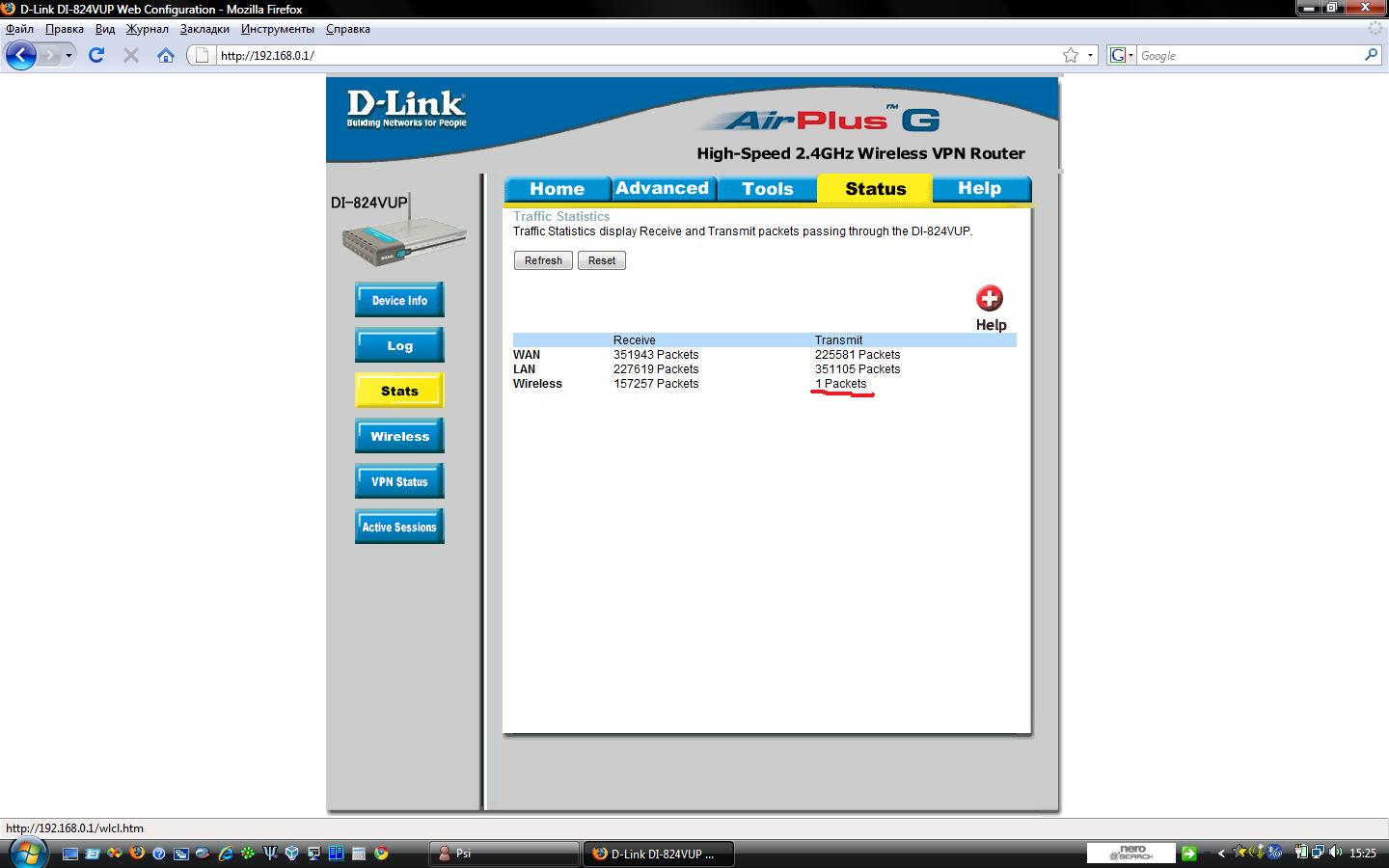Click the Bluetooth tray icon

1274,853
